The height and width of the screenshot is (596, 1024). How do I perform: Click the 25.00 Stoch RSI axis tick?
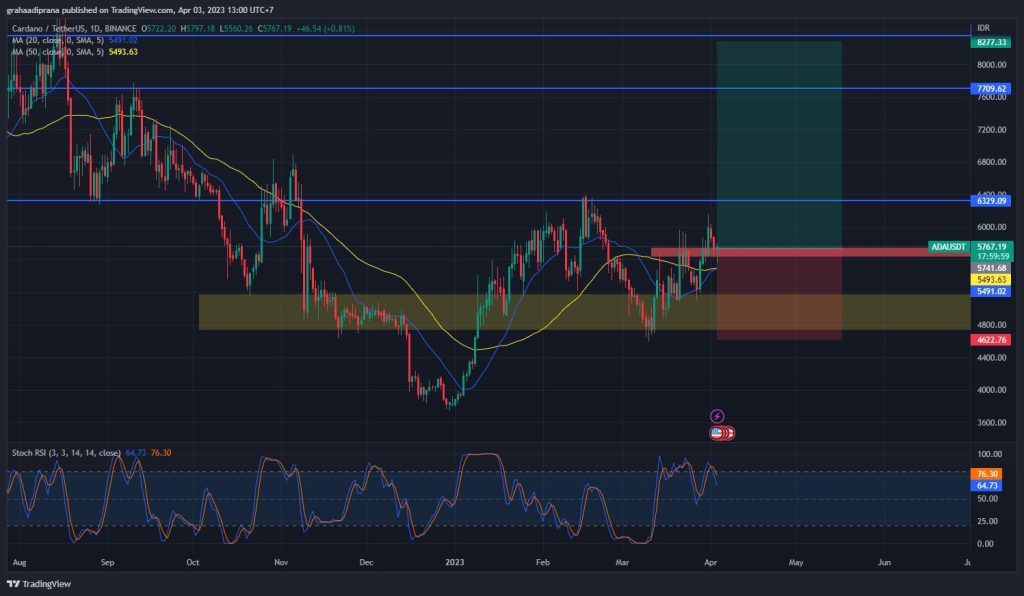coord(987,521)
